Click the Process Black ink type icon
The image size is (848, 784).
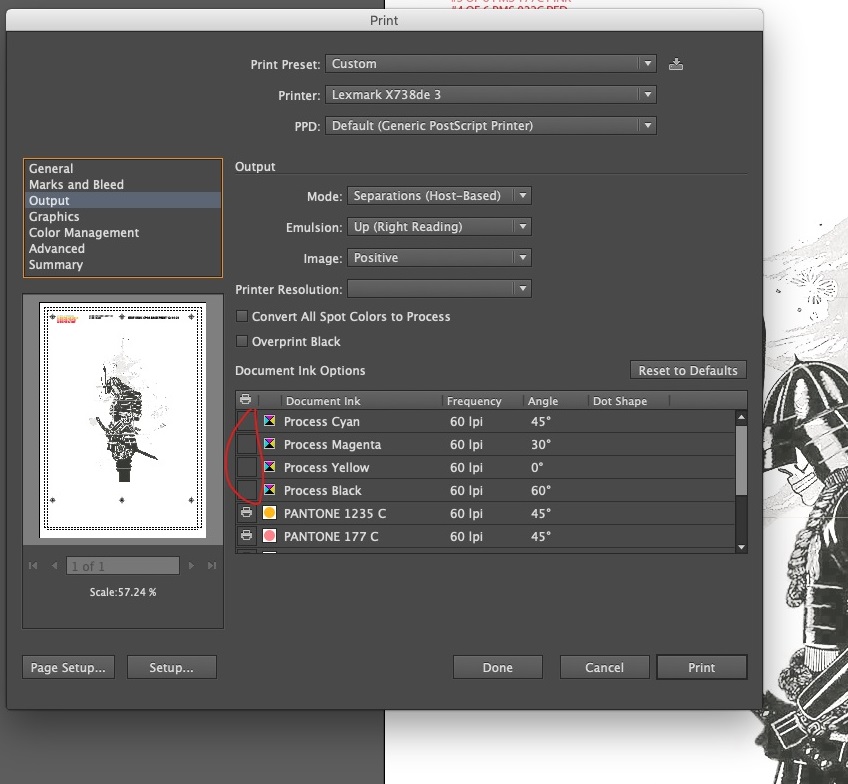coord(270,490)
